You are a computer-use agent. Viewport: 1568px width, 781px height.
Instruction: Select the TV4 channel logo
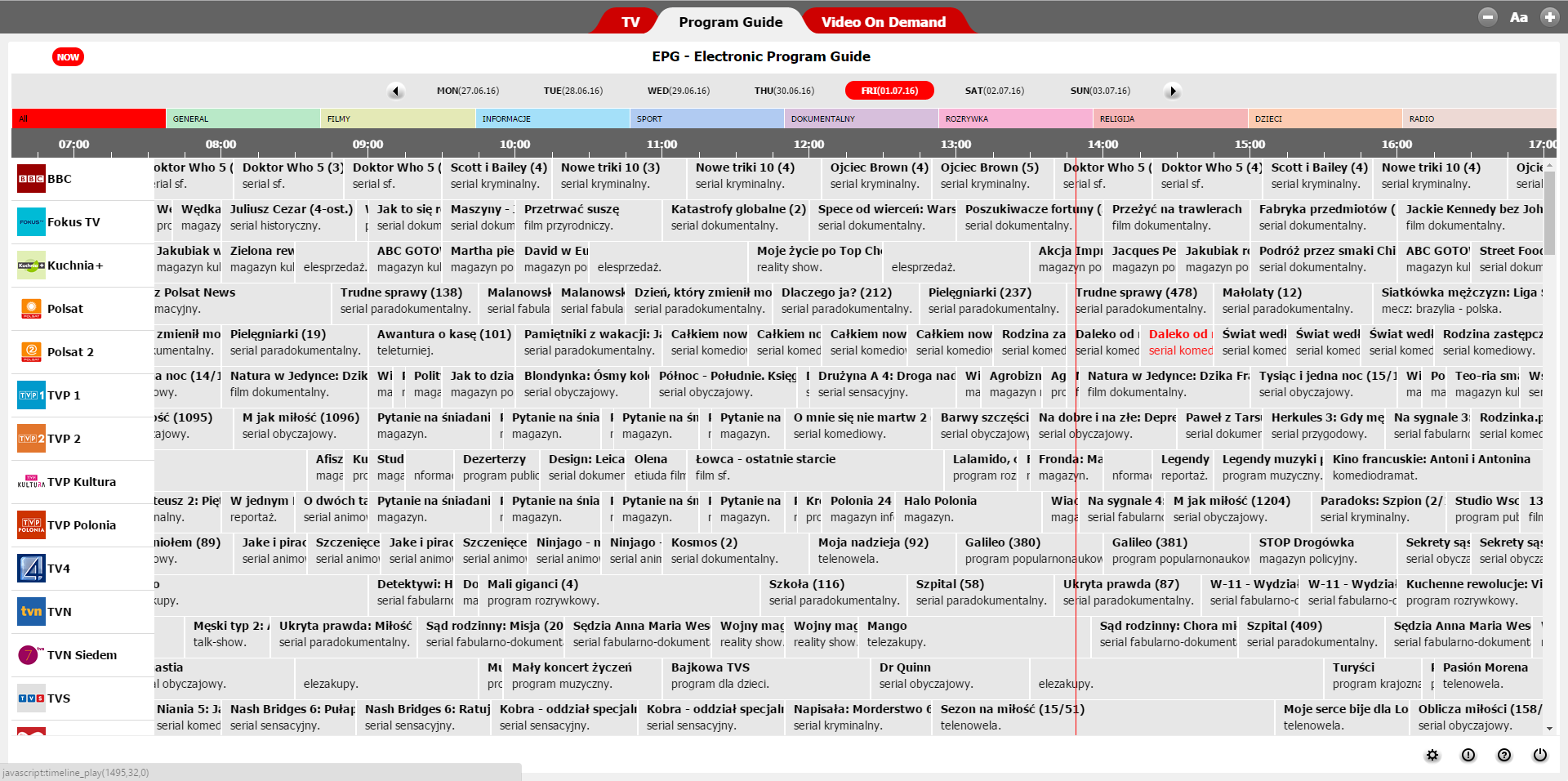click(31, 568)
